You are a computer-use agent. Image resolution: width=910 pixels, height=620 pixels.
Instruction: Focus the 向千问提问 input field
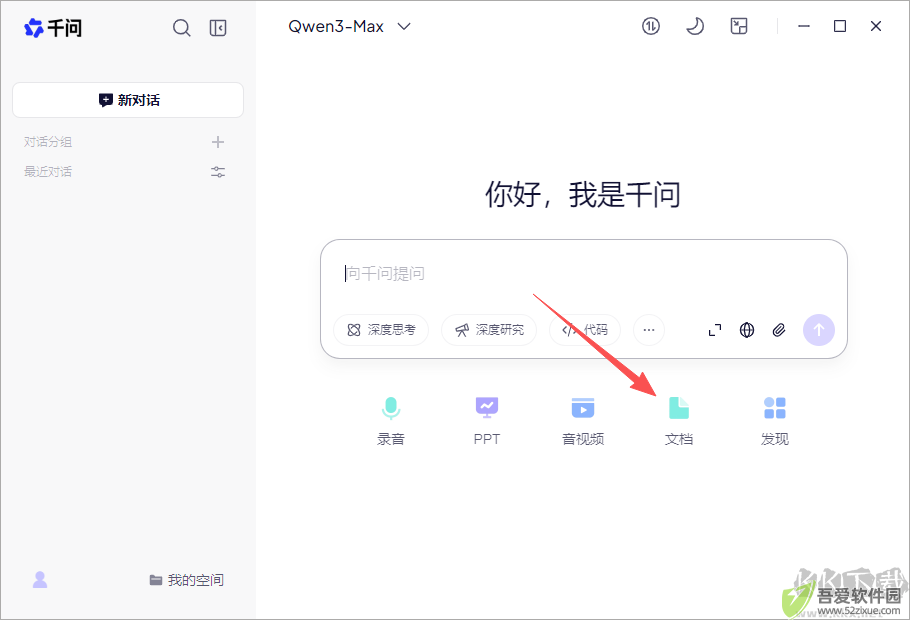click(x=583, y=273)
